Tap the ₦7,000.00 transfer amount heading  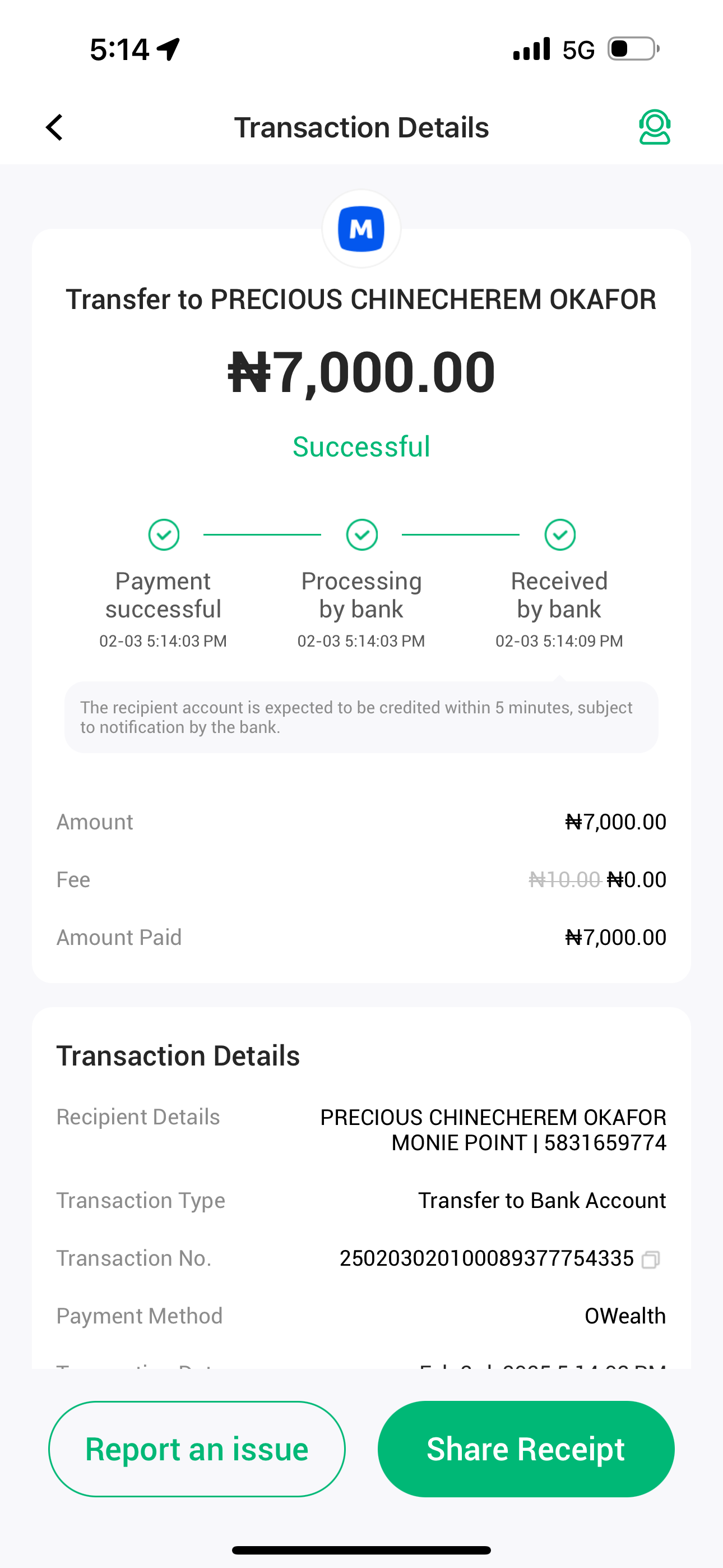tap(361, 372)
